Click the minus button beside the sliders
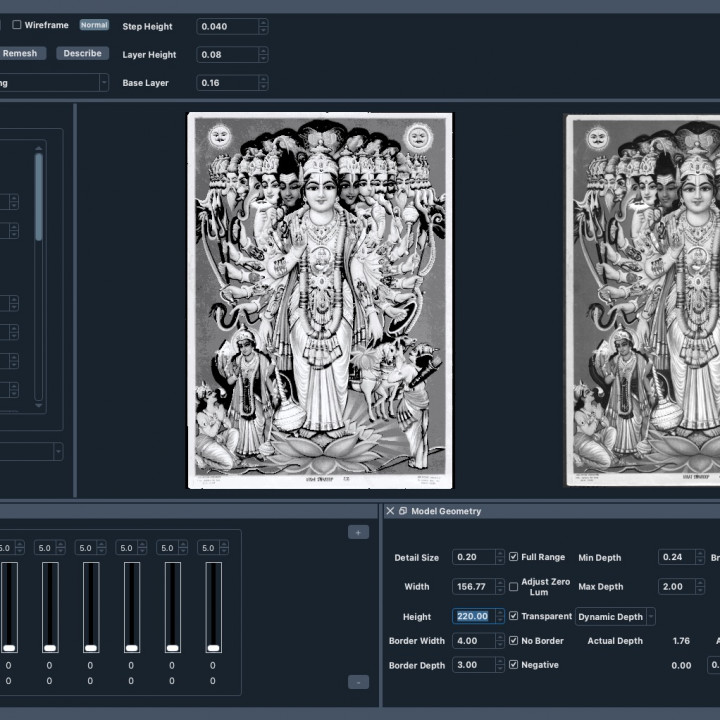Image resolution: width=720 pixels, height=720 pixels. pos(358,682)
